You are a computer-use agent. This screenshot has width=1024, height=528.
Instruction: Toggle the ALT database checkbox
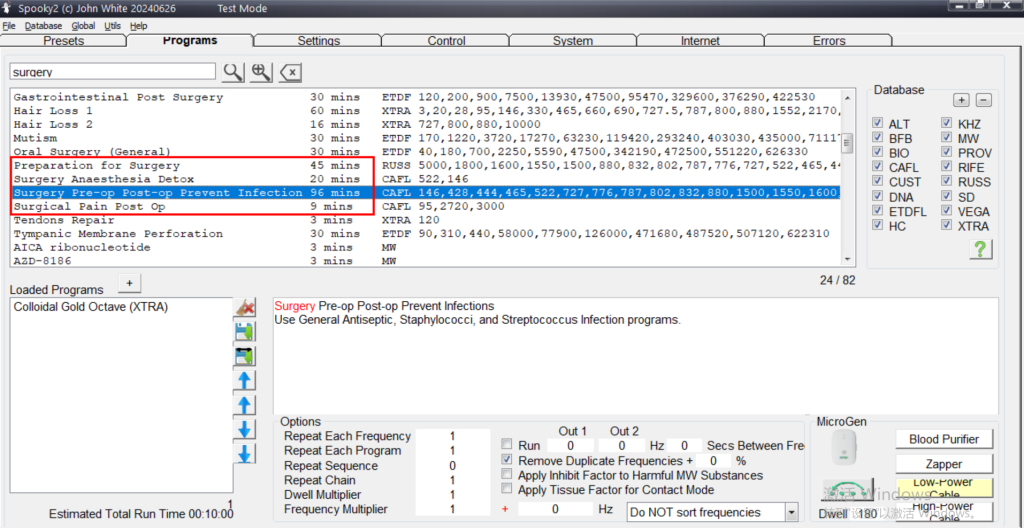(877, 124)
